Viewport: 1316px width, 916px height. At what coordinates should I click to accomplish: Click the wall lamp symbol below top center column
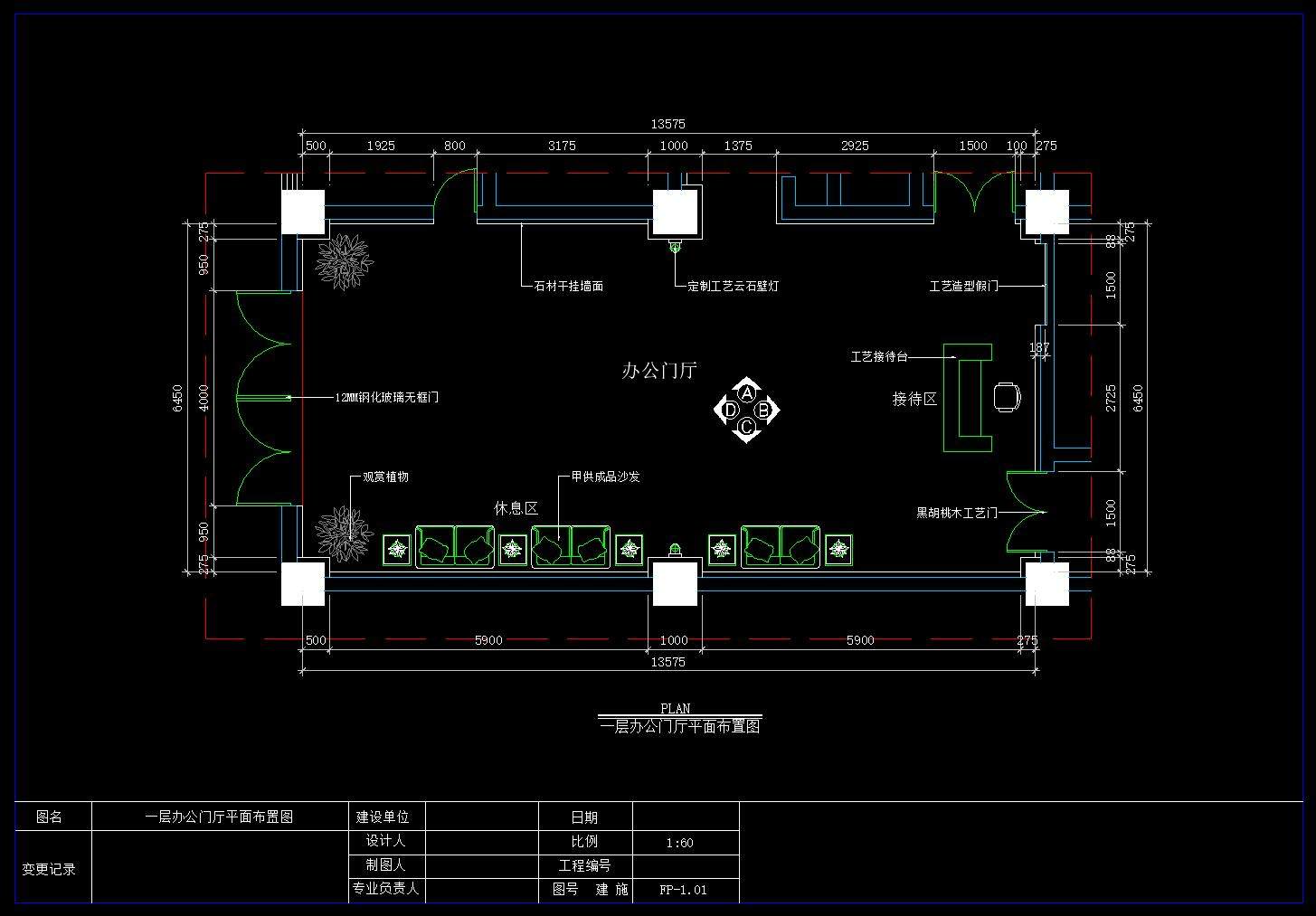click(x=674, y=245)
